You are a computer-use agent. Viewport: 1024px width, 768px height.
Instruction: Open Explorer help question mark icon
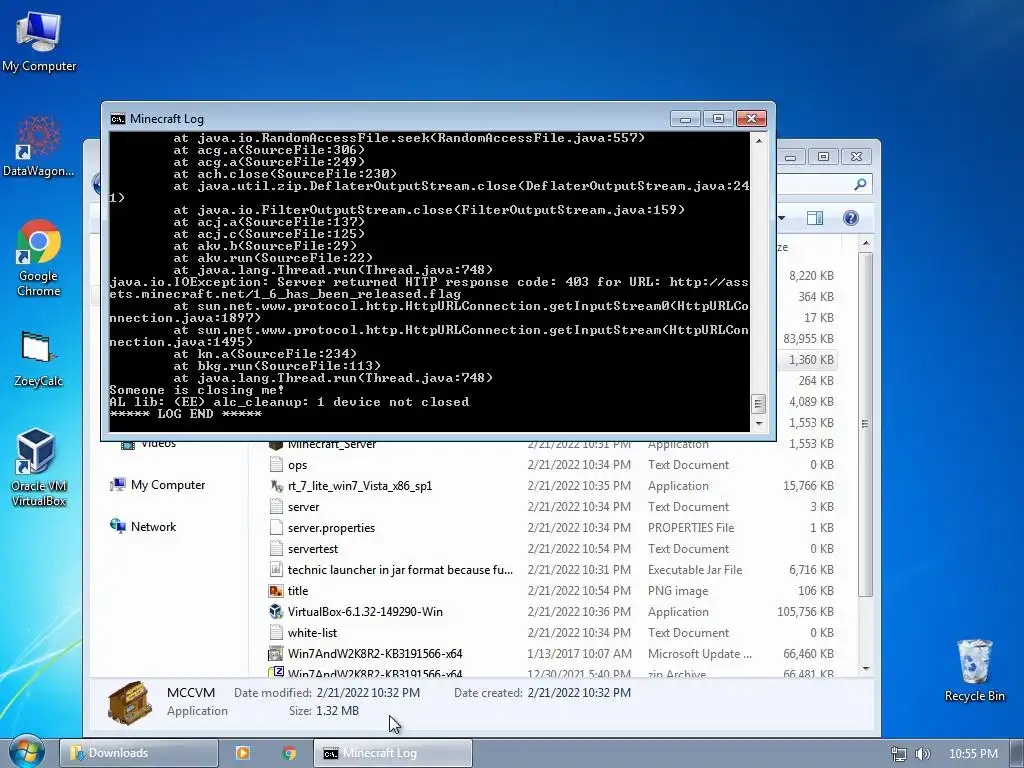coord(850,218)
